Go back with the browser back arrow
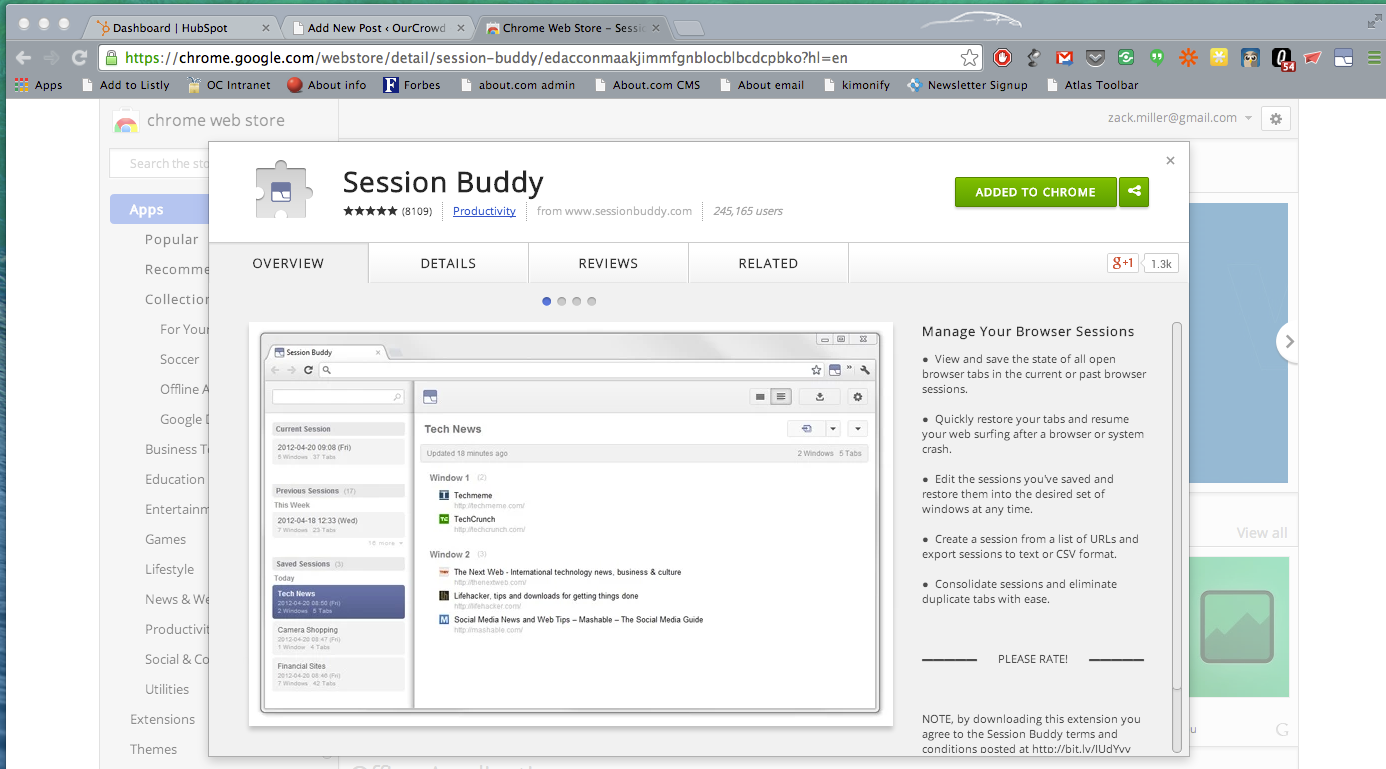 [23, 58]
